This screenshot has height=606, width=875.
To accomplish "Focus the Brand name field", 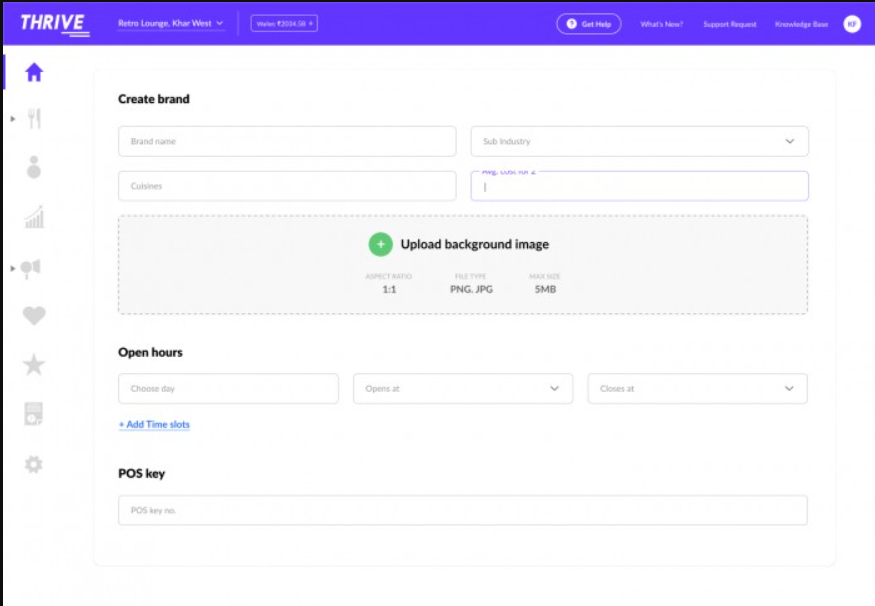I will (x=287, y=141).
